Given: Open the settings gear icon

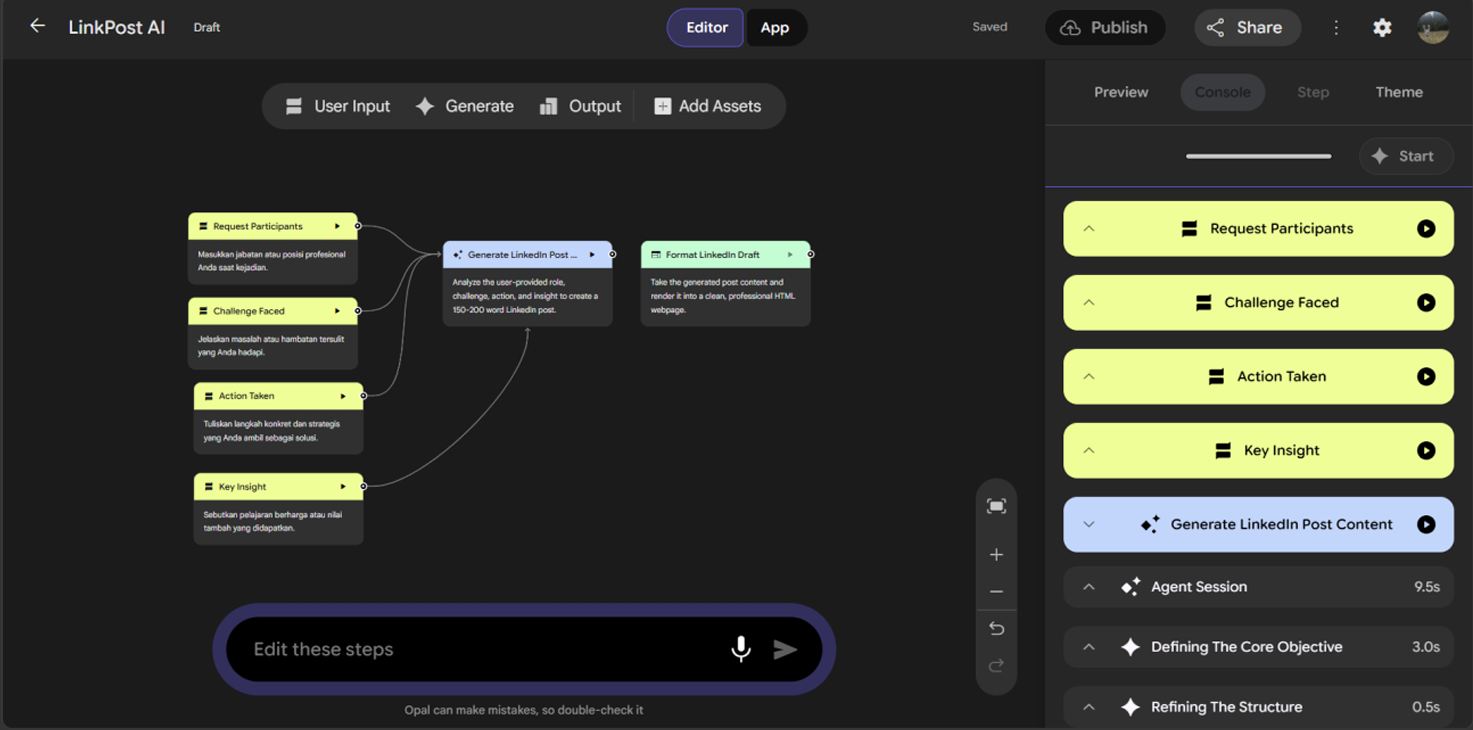Looking at the screenshot, I should (1382, 28).
